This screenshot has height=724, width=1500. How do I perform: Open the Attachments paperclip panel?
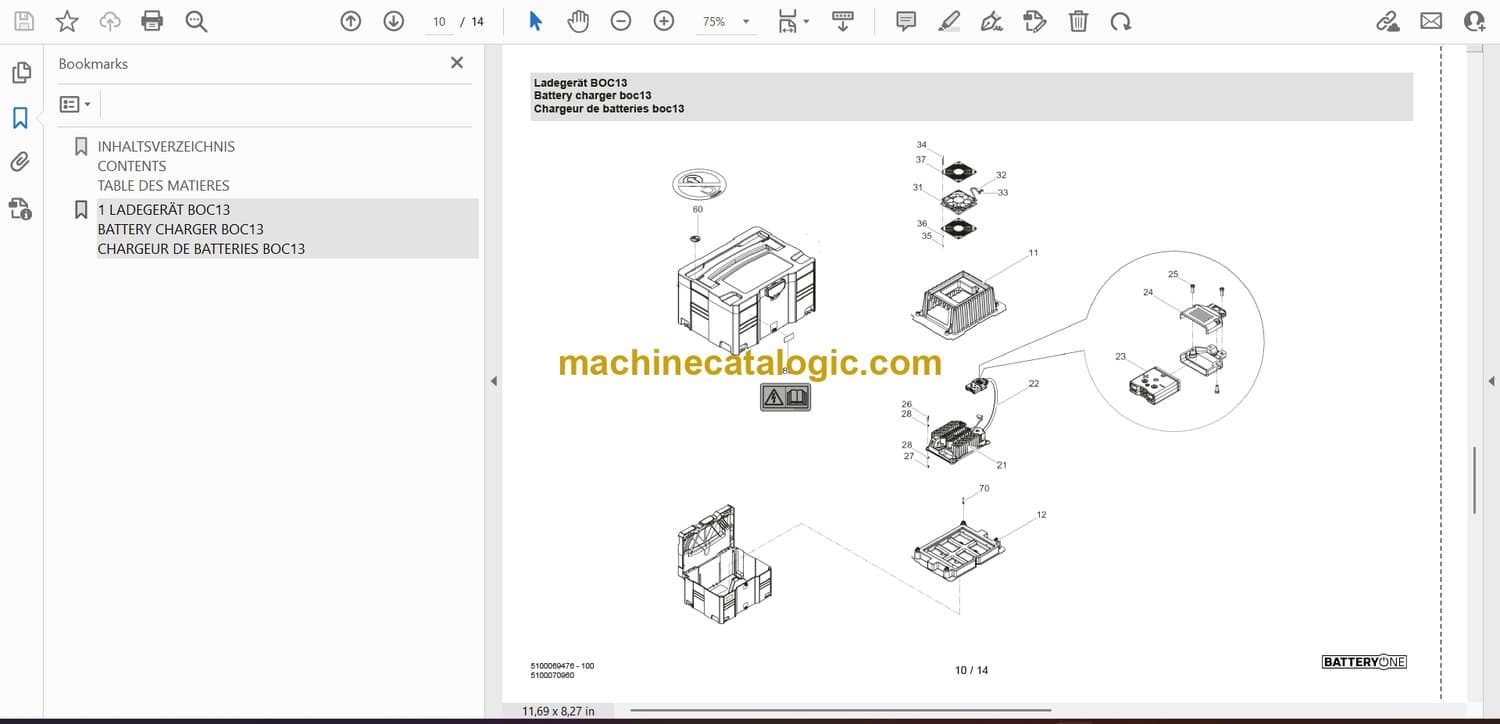pos(20,162)
